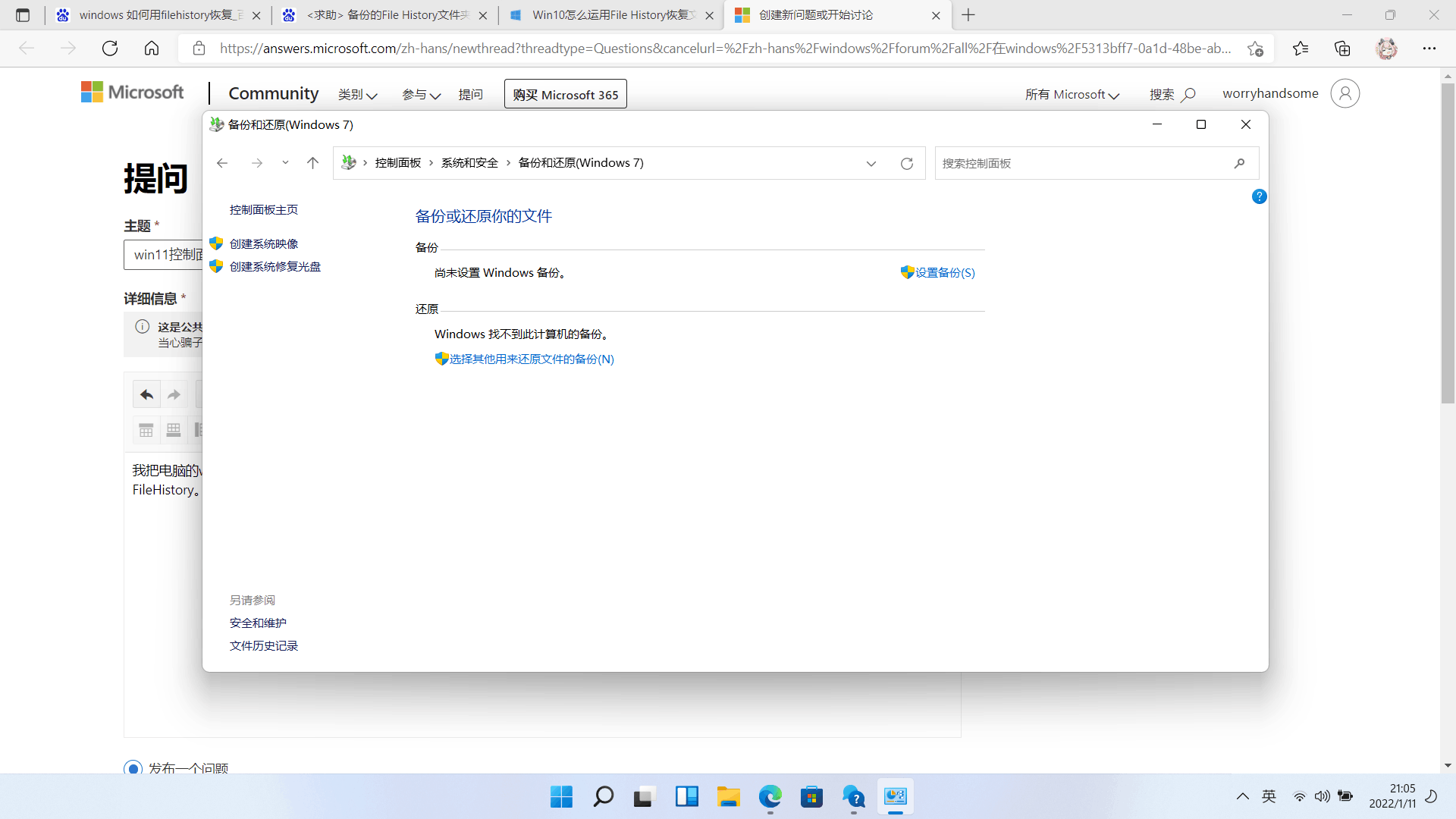Screen dimensions: 1456x819
Task: Click the editor redo arrow
Action: [174, 394]
